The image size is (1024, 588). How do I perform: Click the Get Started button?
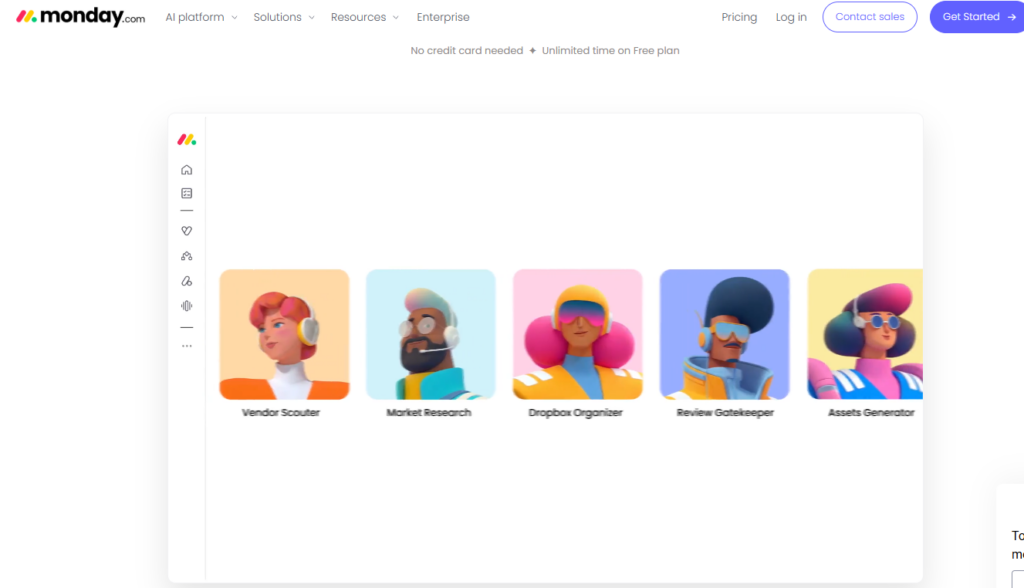(977, 17)
